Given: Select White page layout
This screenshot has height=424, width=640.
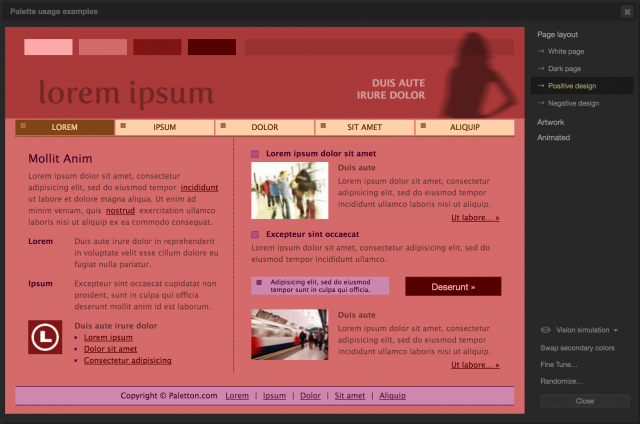Looking at the screenshot, I should click(566, 51).
